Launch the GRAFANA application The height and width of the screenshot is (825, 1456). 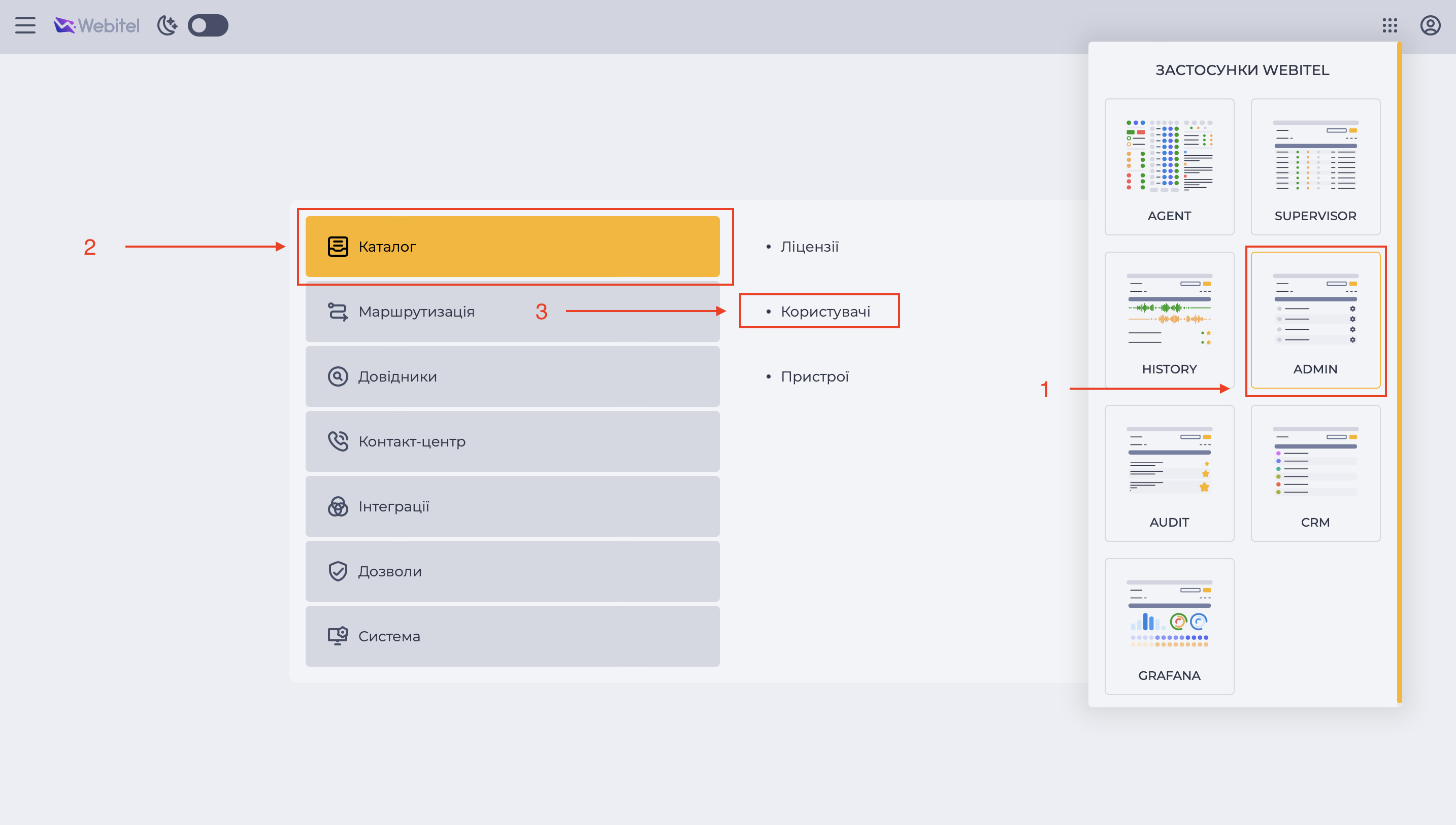pos(1169,626)
